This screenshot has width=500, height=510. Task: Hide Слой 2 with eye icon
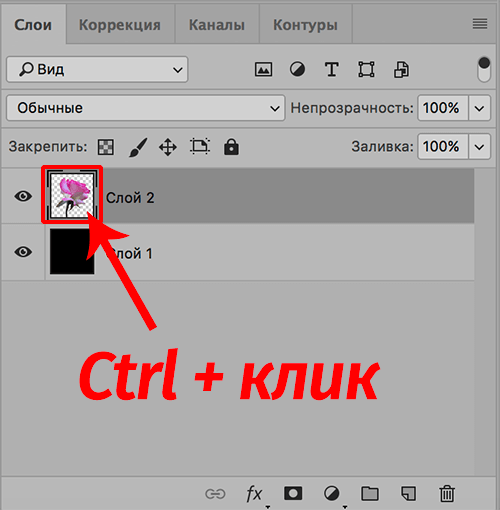[x=23, y=196]
